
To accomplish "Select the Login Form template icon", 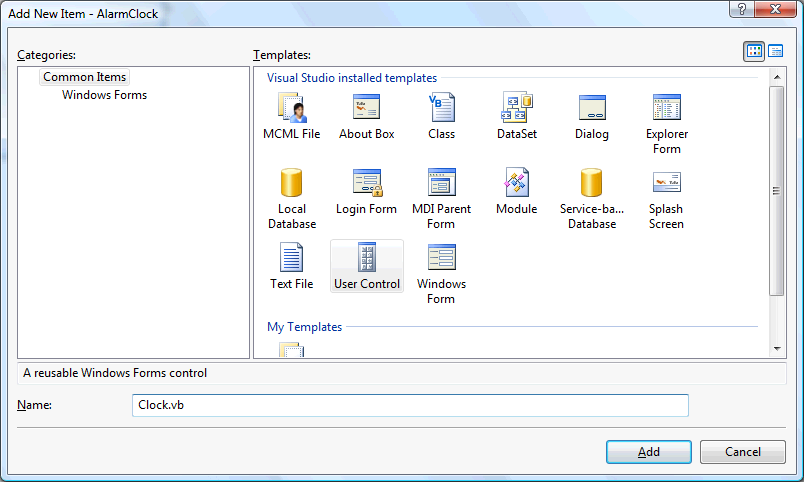I will [367, 183].
